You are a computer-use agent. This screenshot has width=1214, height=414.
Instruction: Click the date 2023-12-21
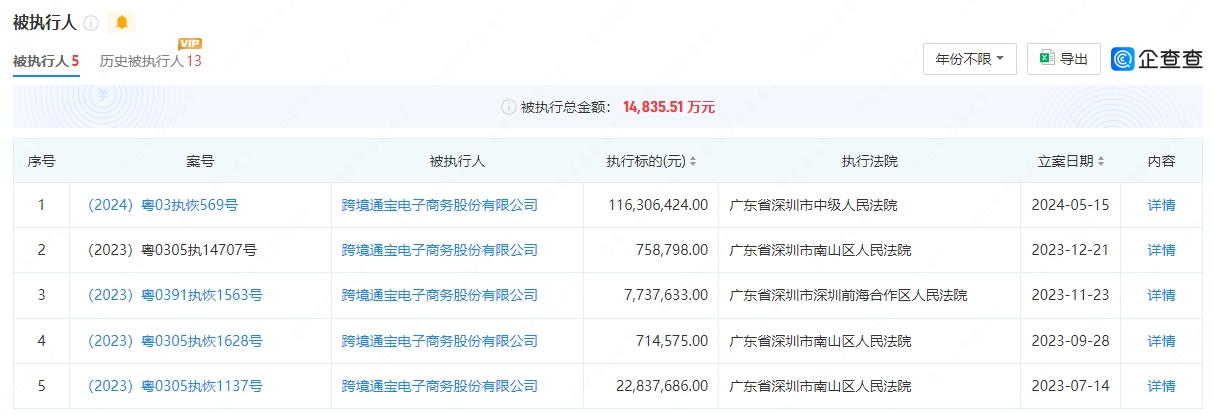(x=1070, y=250)
